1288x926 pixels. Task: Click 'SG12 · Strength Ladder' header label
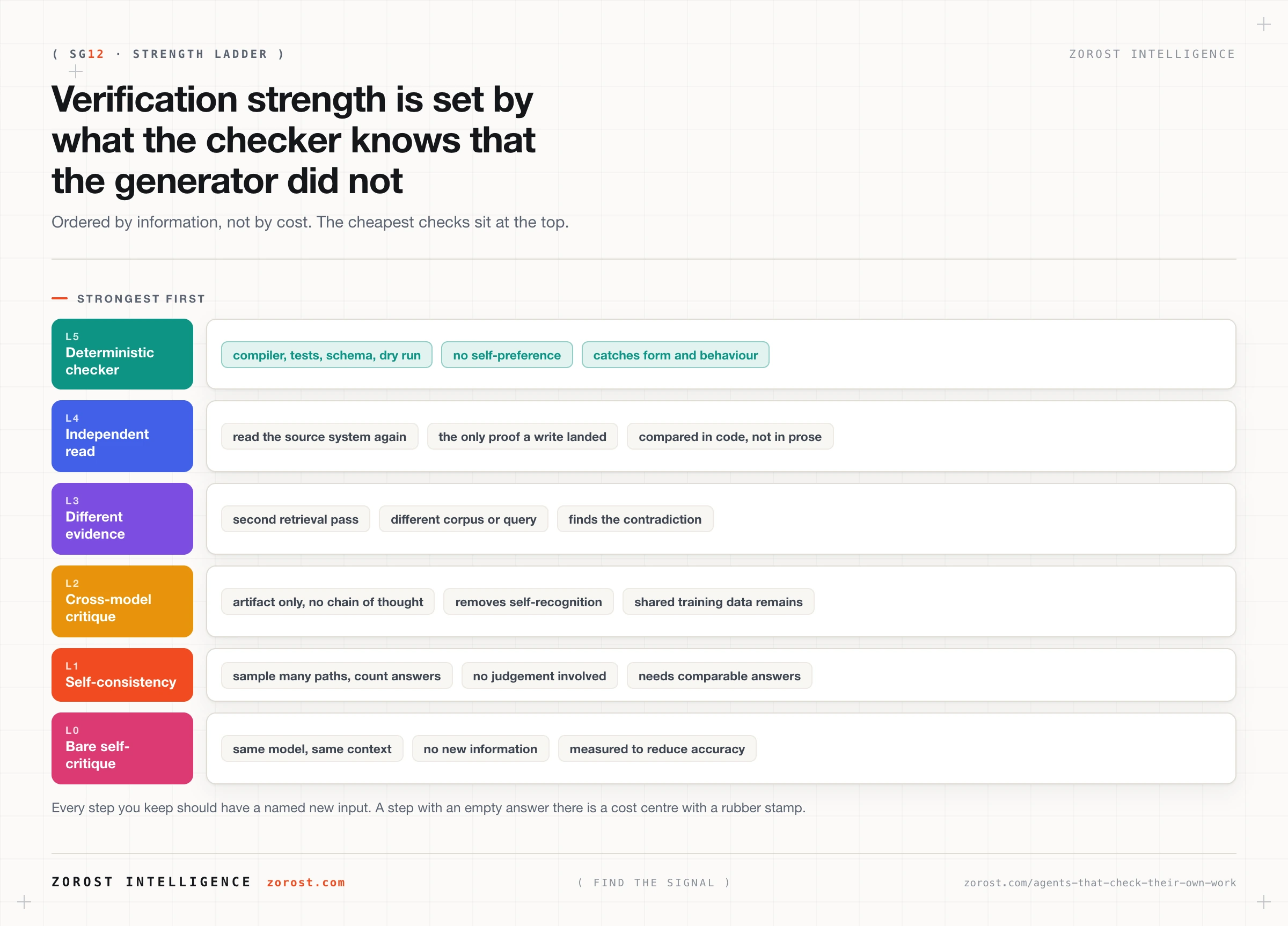point(168,54)
